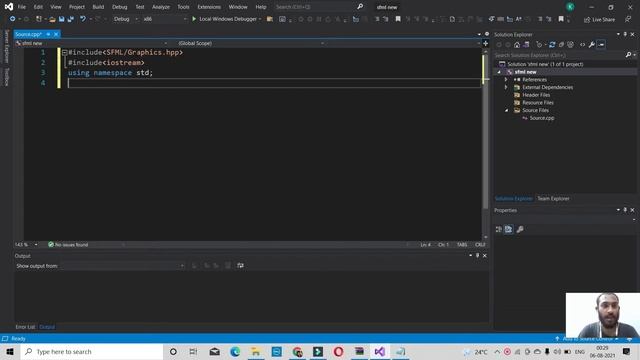Click the Opera icon in the taskbar
The height and width of the screenshot is (360, 640).
coord(338,351)
